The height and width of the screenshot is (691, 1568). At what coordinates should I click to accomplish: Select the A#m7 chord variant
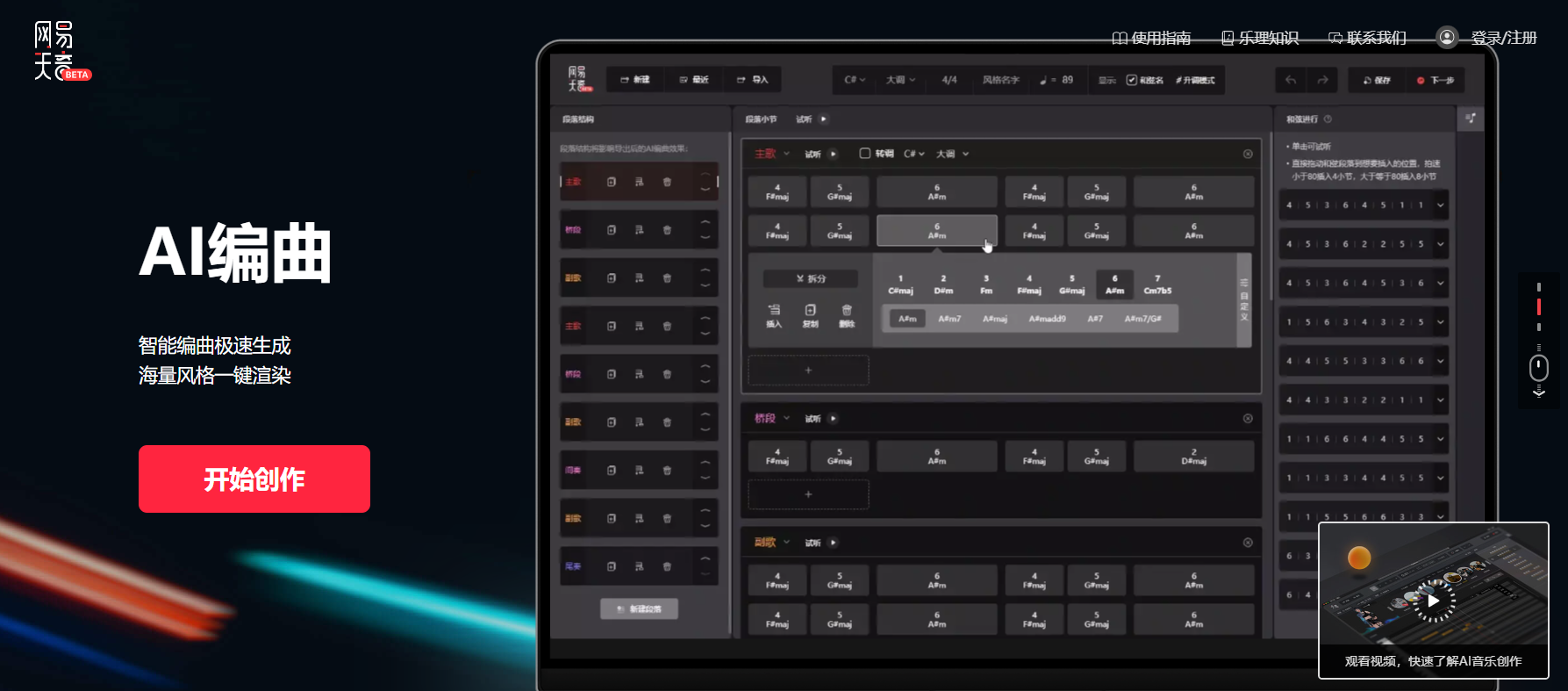[949, 319]
